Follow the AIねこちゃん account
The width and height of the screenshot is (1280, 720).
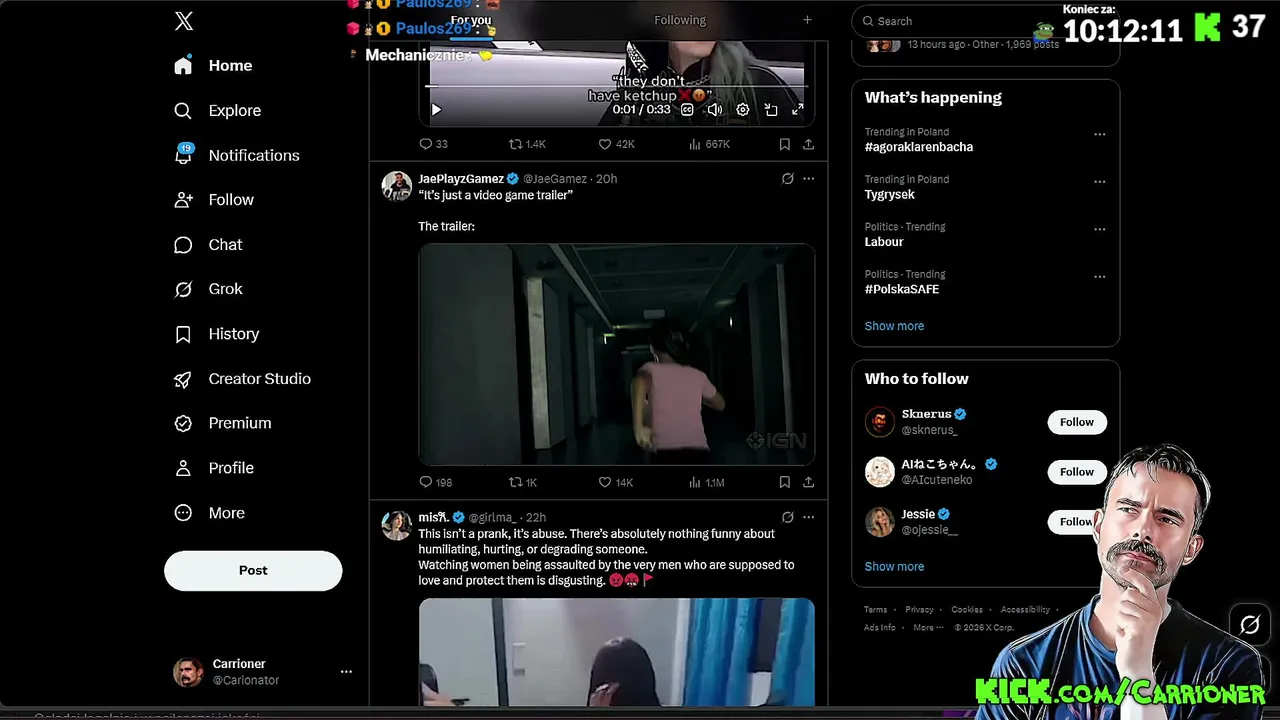(1077, 472)
